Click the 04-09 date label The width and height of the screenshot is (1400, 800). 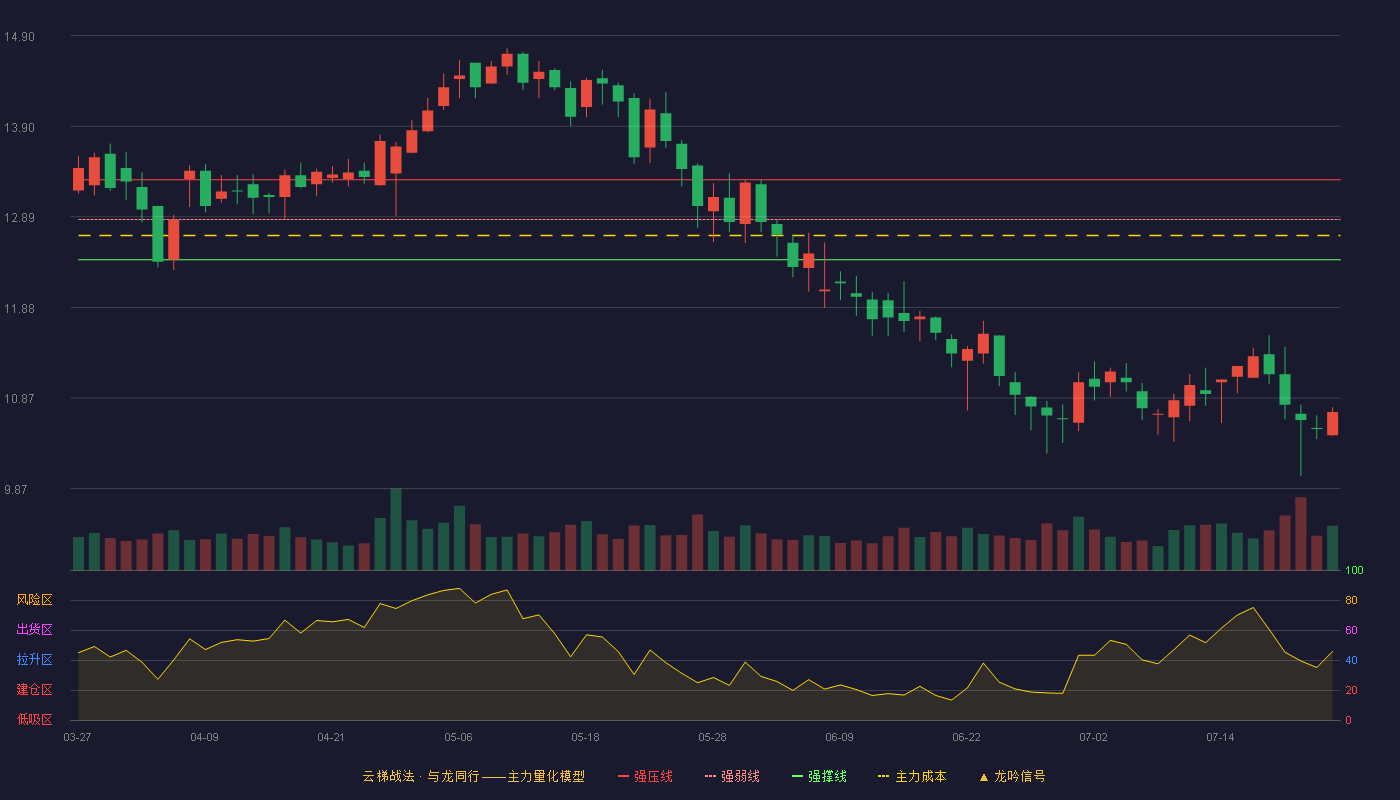pyautogui.click(x=204, y=737)
